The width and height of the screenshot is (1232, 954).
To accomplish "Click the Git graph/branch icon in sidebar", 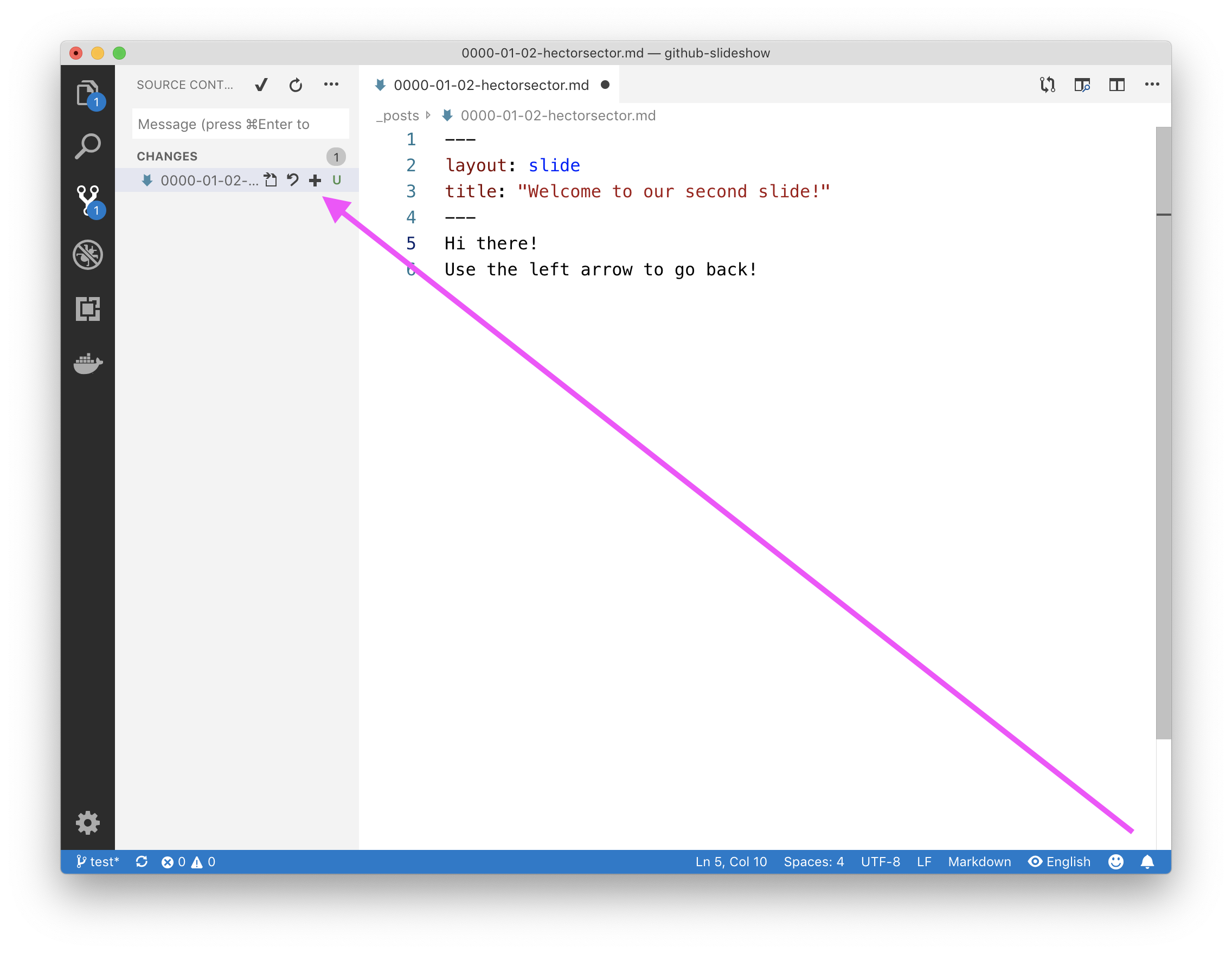I will coord(88,198).
